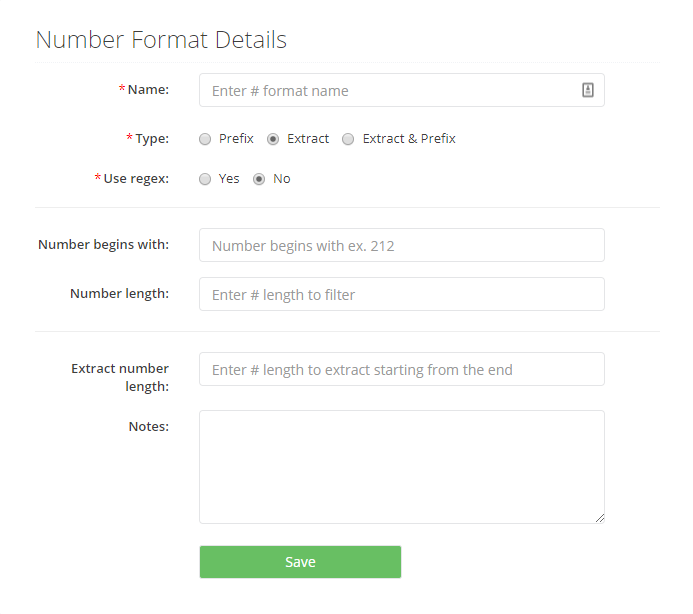Click the Number begins with input
This screenshot has width=693, height=614.
coord(401,245)
